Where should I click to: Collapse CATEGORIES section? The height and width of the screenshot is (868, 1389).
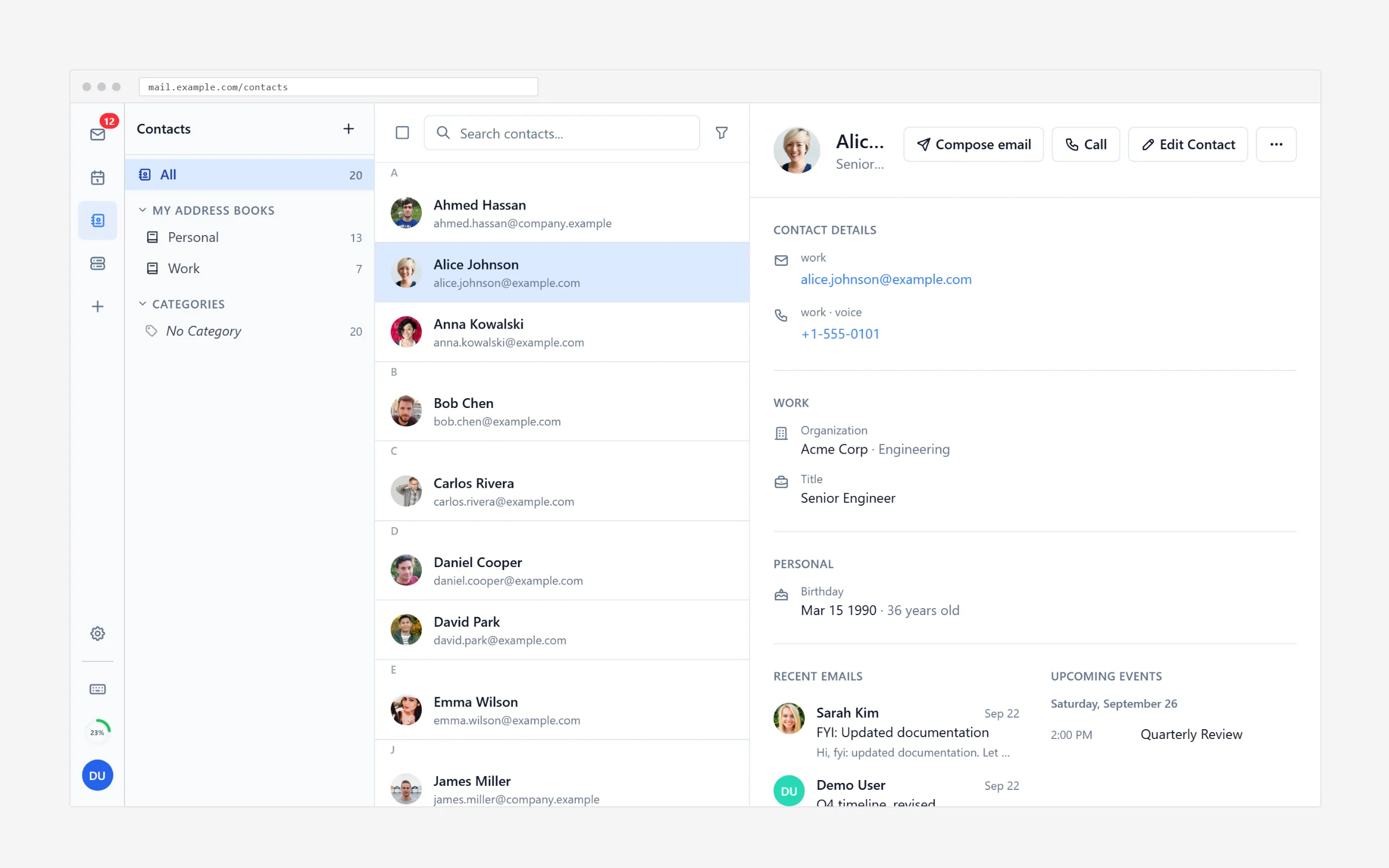pyautogui.click(x=181, y=304)
